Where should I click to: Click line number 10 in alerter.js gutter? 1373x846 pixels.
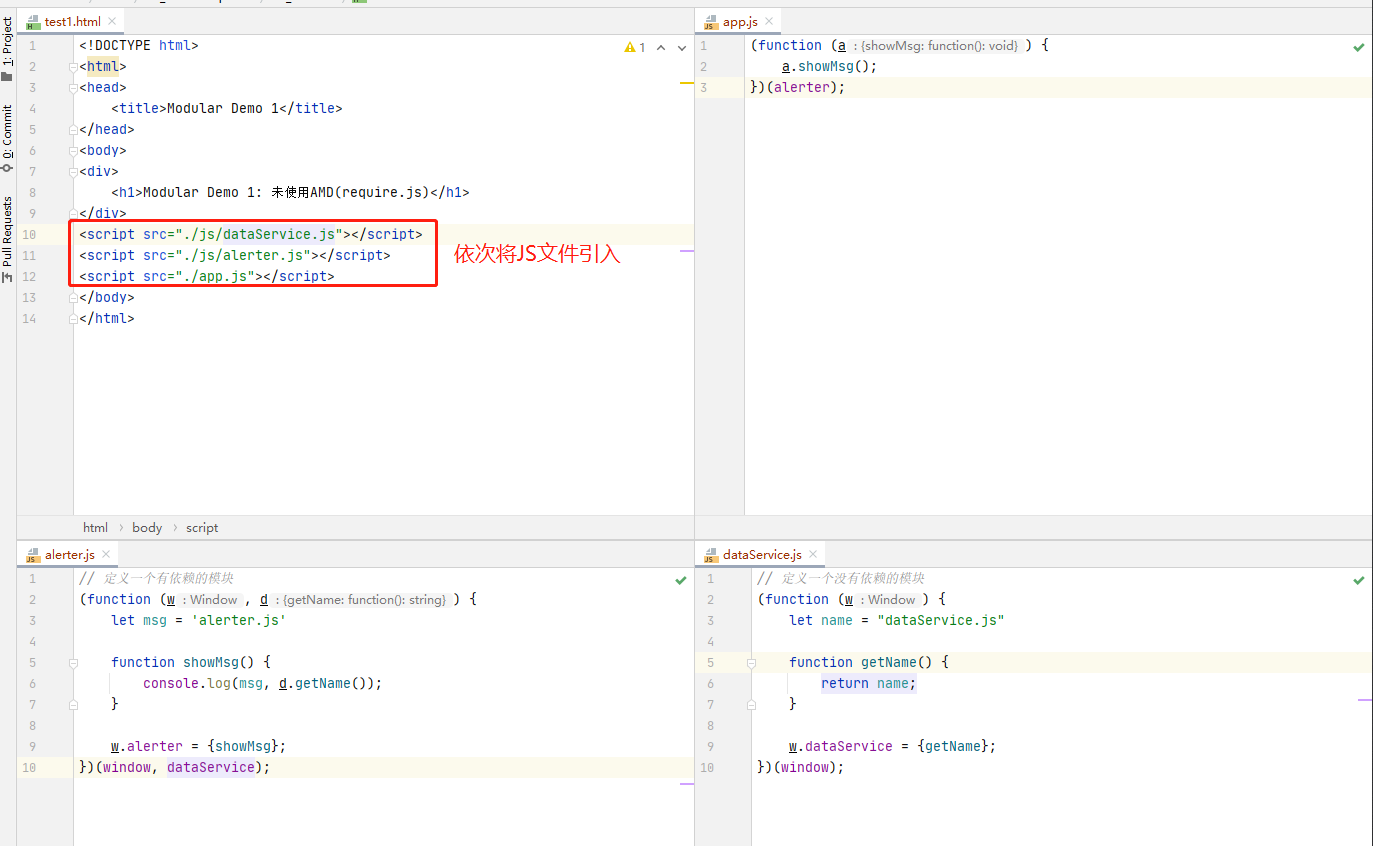pyautogui.click(x=30, y=768)
